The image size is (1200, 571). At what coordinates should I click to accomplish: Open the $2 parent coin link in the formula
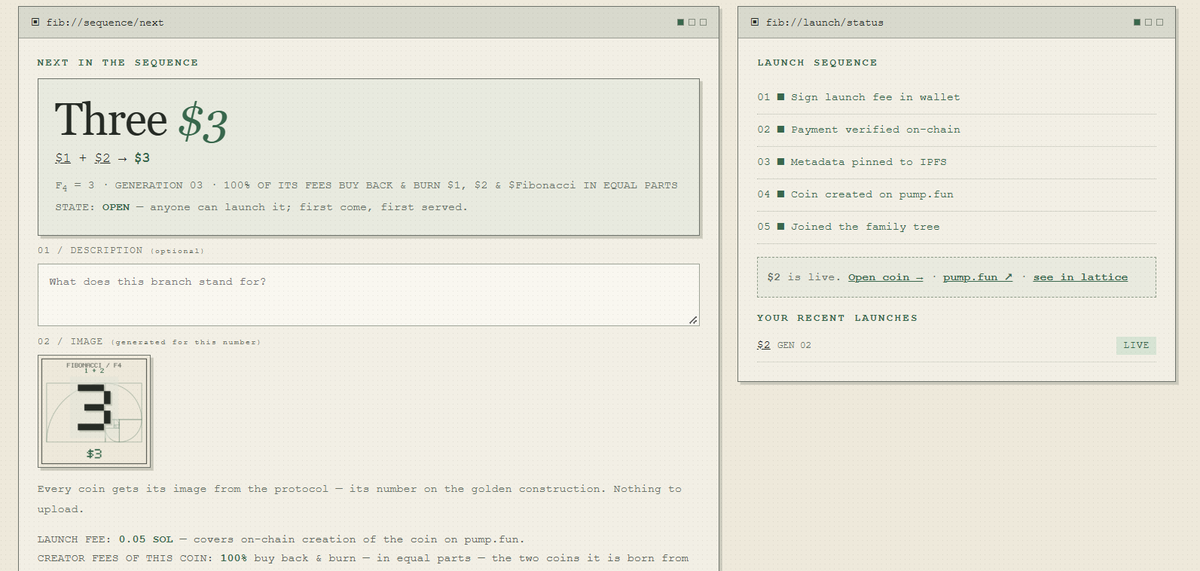point(102,158)
